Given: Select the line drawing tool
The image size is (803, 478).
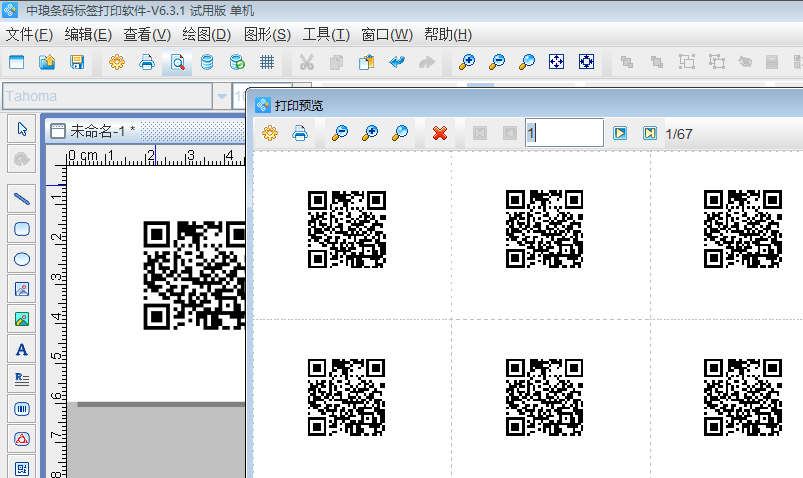Looking at the screenshot, I should click(x=22, y=199).
